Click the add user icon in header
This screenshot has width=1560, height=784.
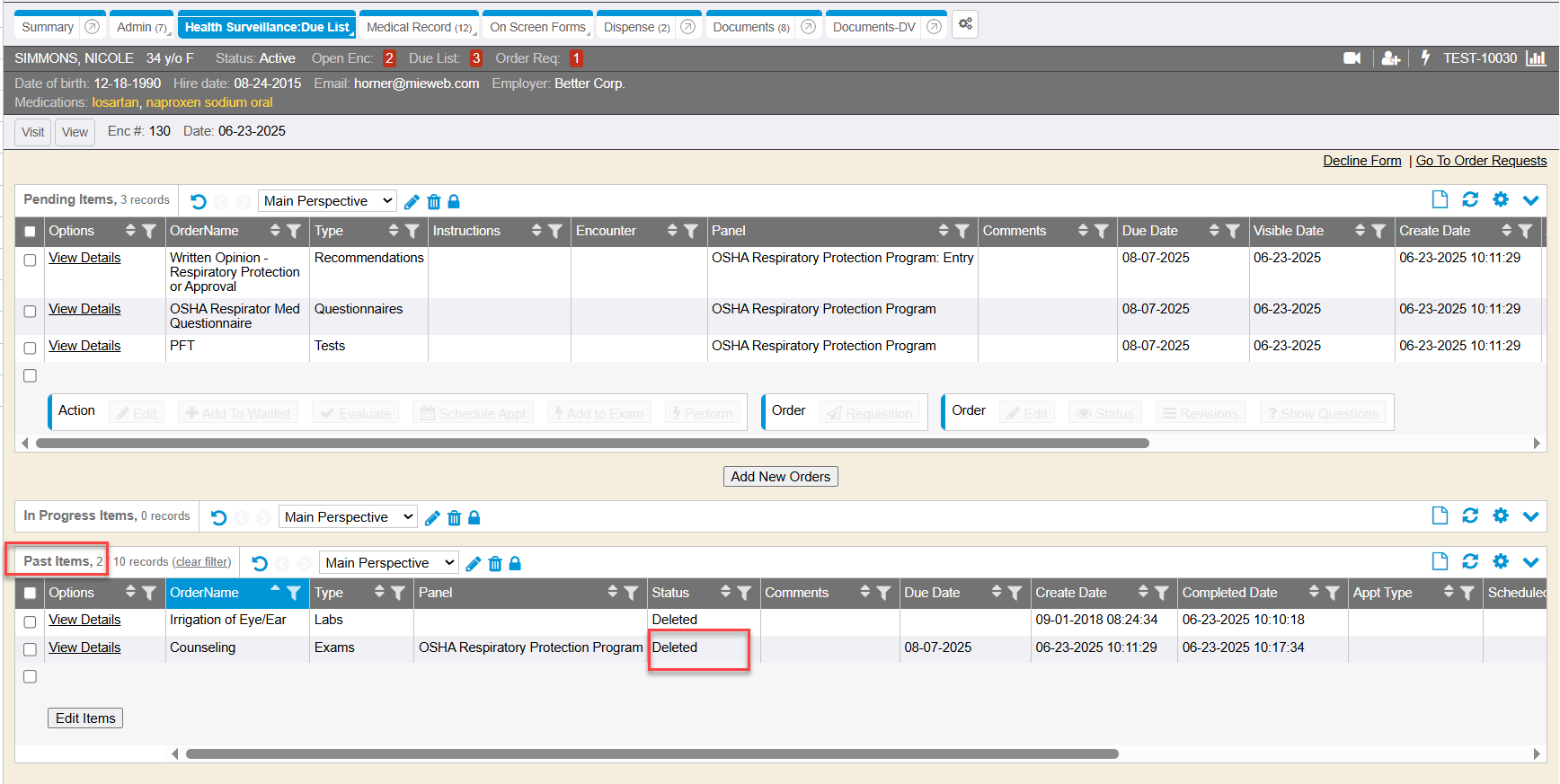point(1390,58)
